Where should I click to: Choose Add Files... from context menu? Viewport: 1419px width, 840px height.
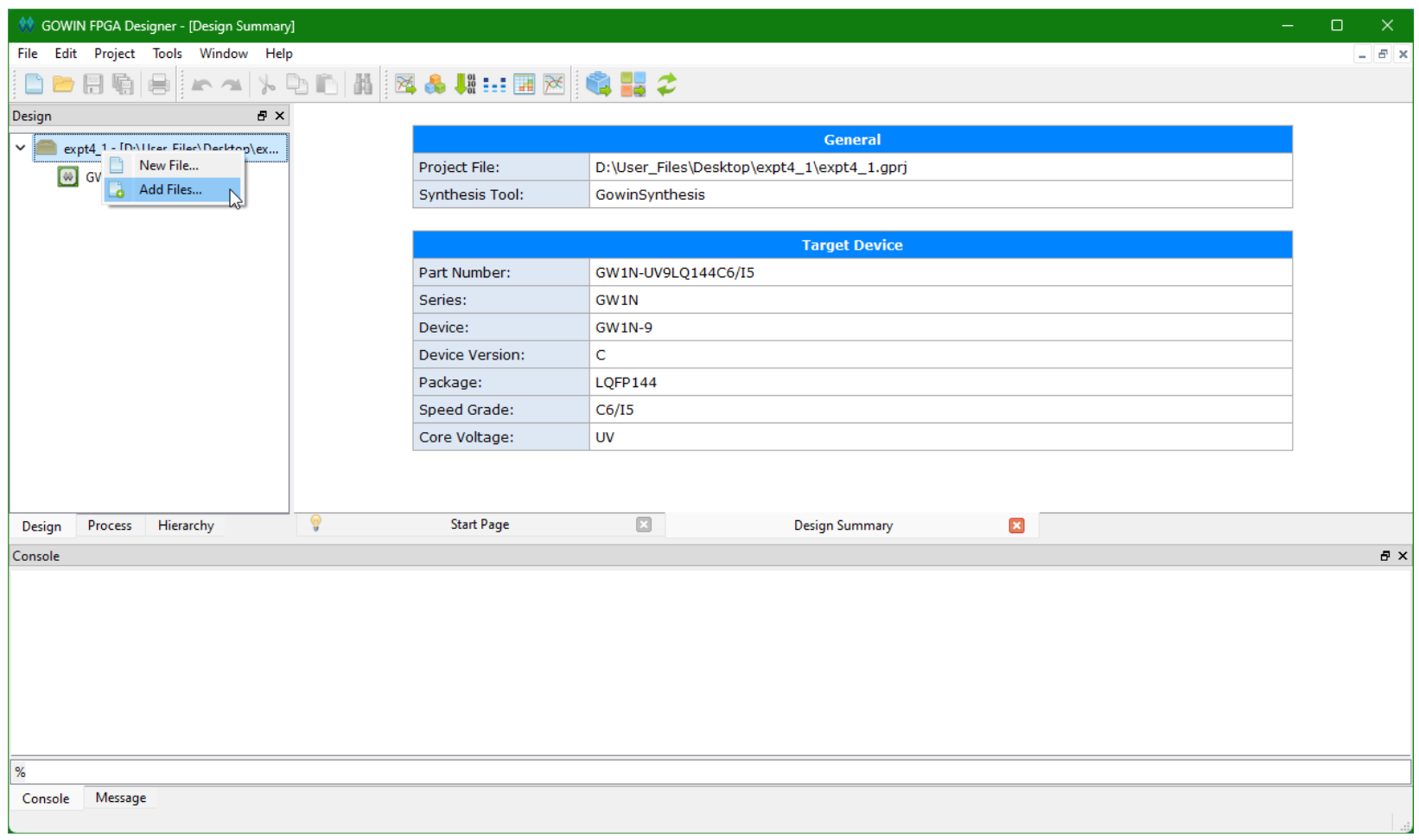coord(173,190)
